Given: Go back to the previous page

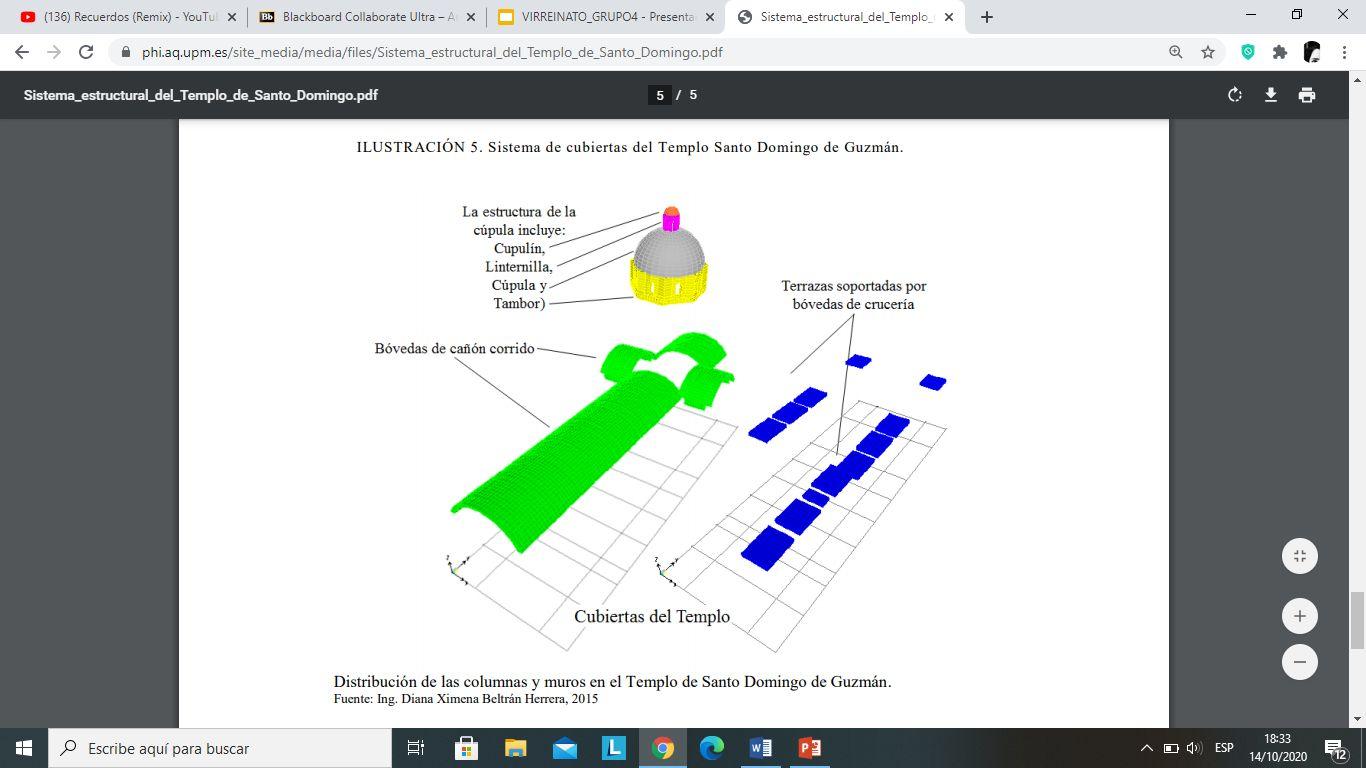Looking at the screenshot, I should click(x=22, y=52).
